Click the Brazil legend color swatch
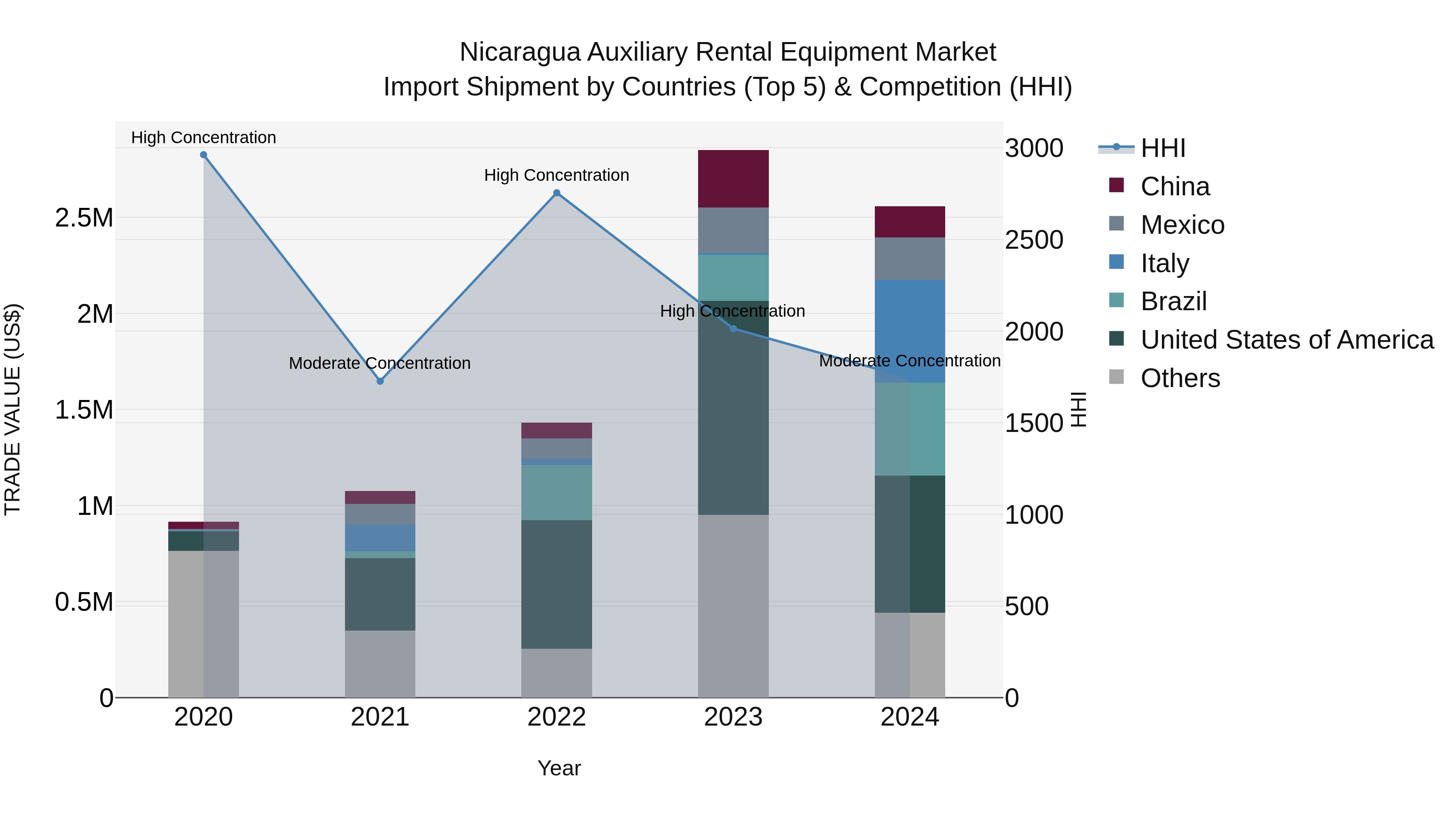The width and height of the screenshot is (1456, 819). pyautogui.click(x=1116, y=300)
